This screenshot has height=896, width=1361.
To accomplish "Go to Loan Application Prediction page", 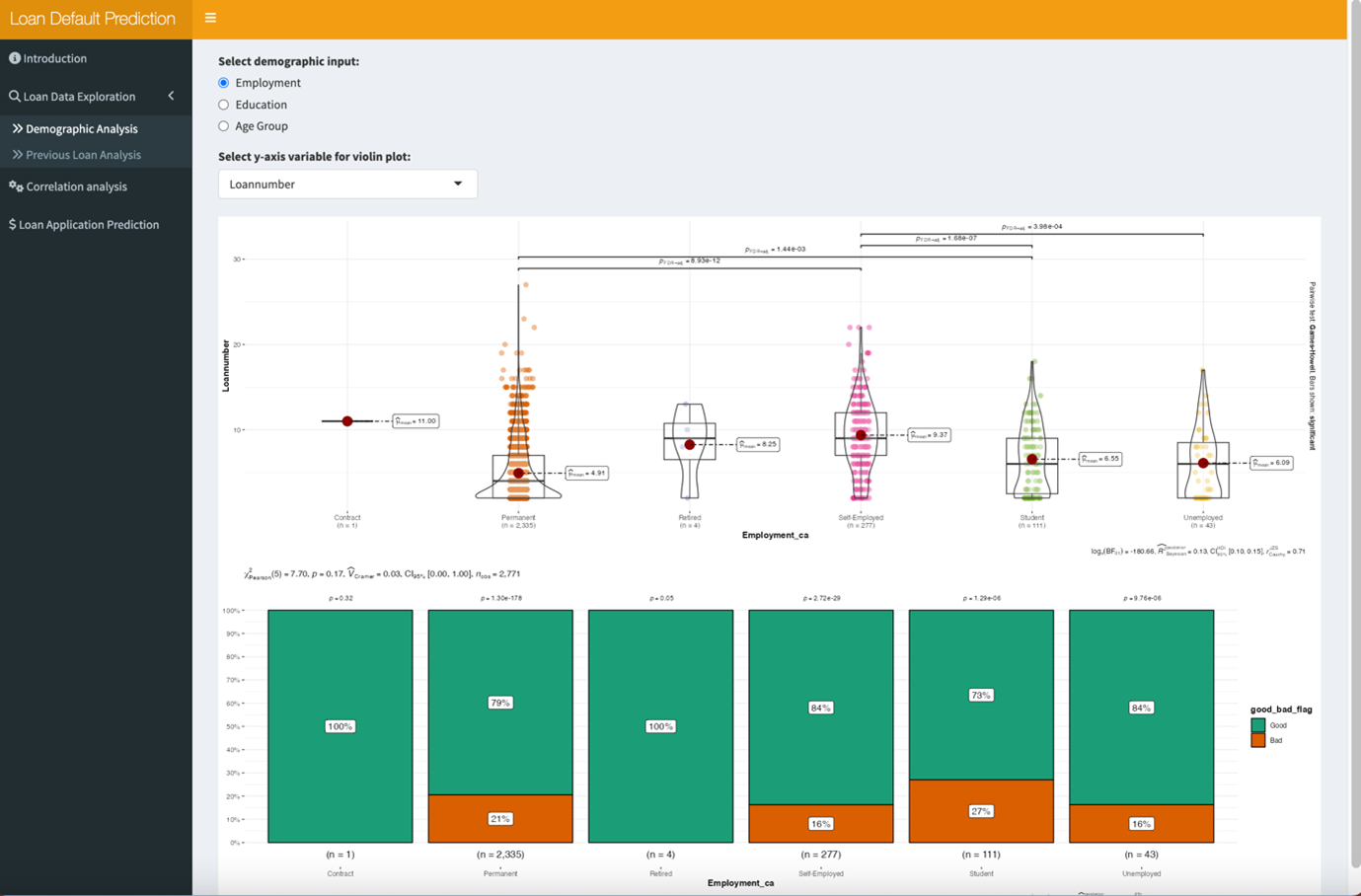I will tap(89, 225).
